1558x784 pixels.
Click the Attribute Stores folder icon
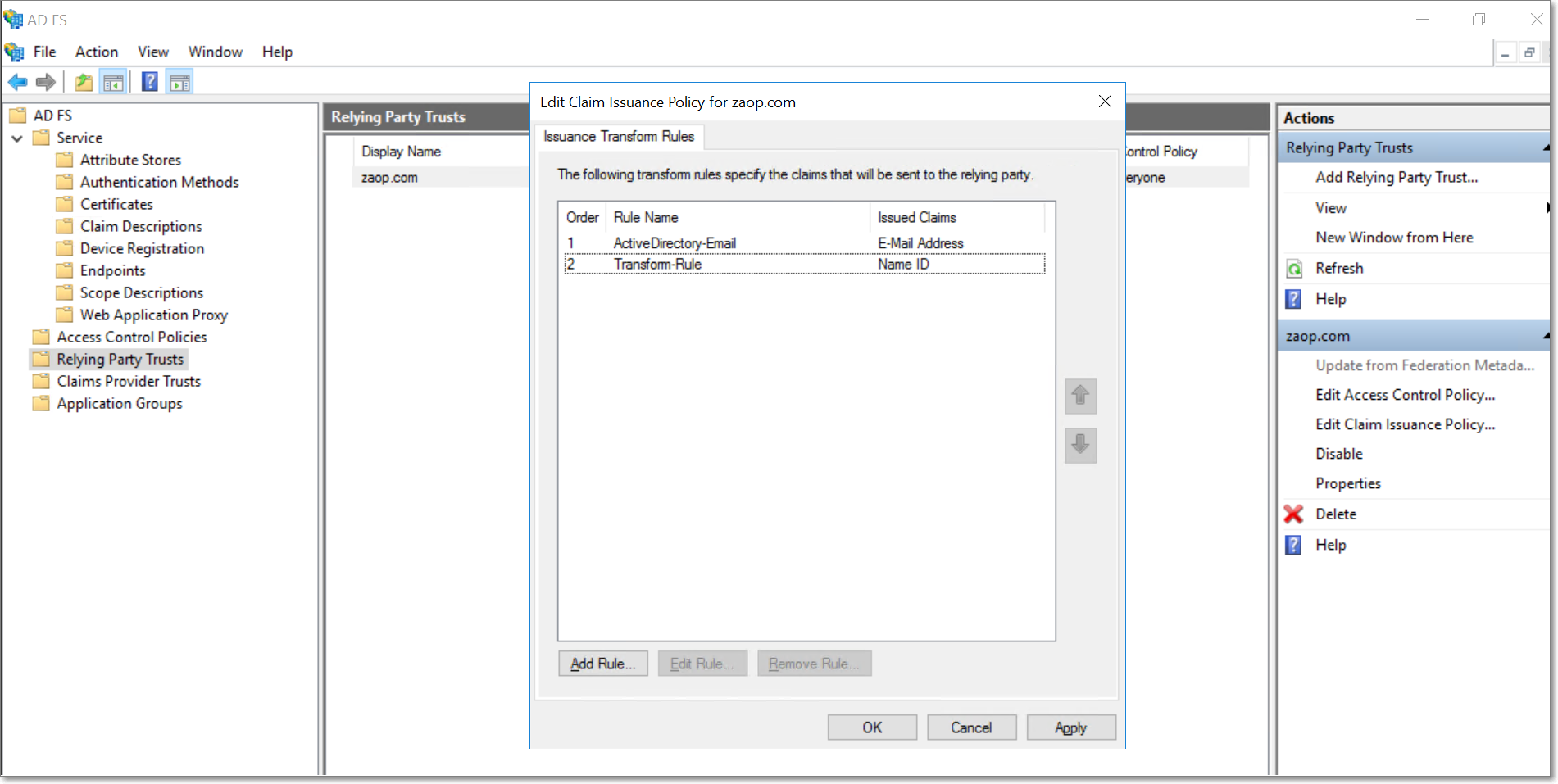pyautogui.click(x=64, y=160)
